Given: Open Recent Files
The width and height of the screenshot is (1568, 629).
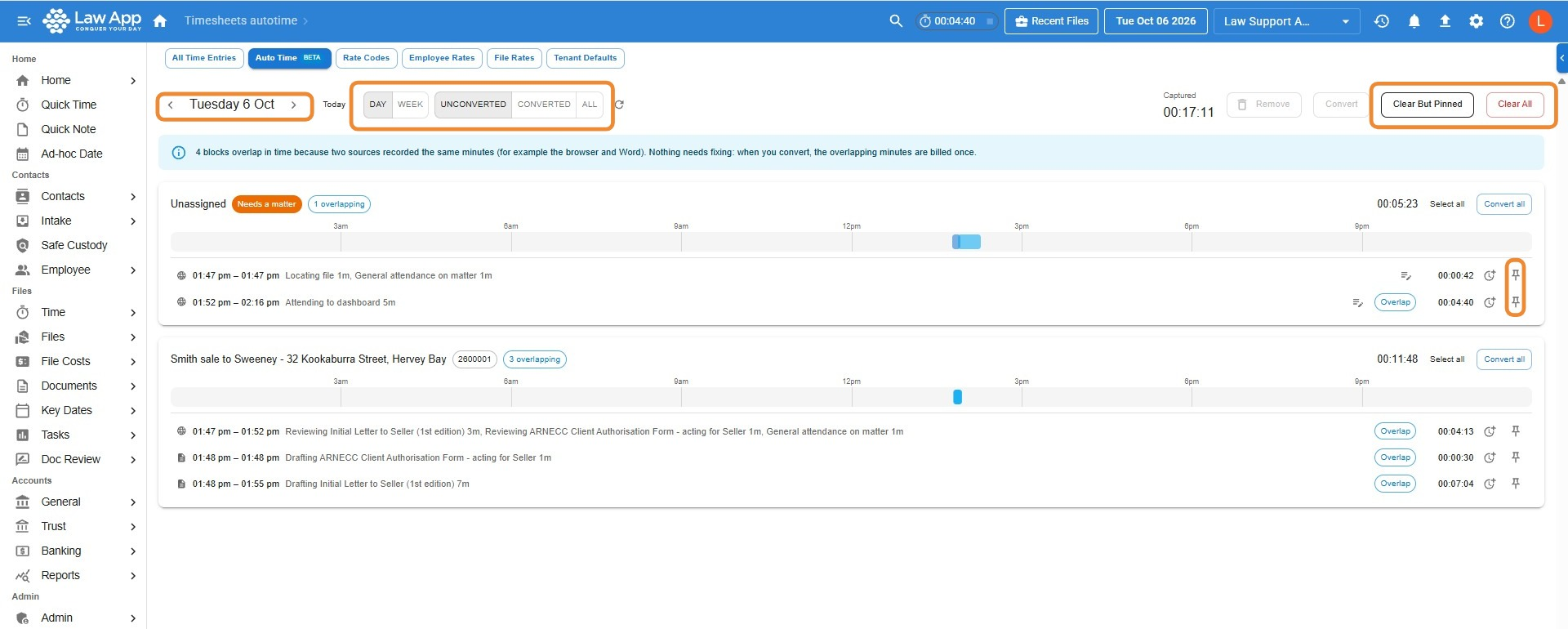Looking at the screenshot, I should tap(1052, 21).
